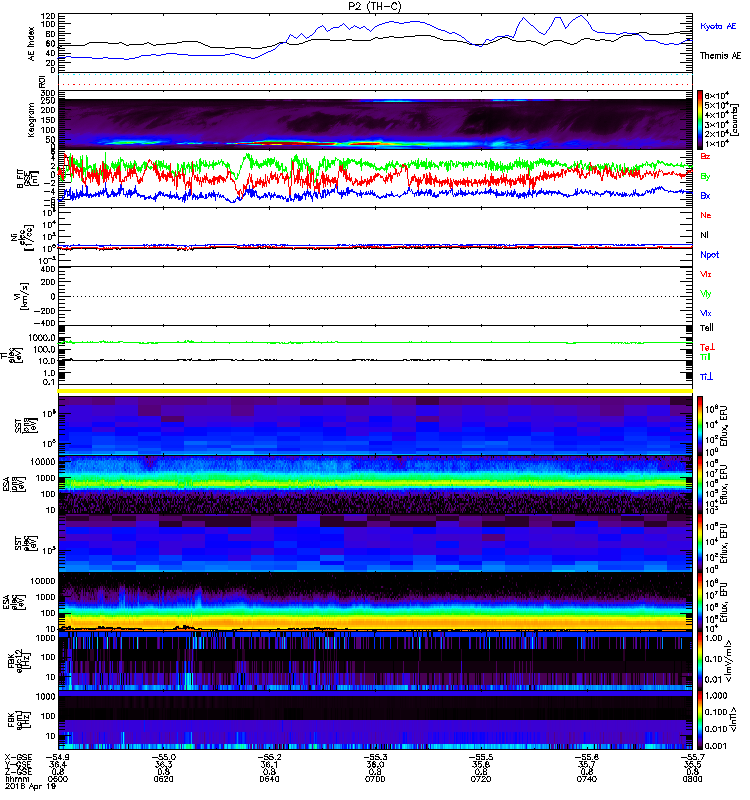Click the date label 2018 Apr 19
Viewport: 750px width, 800px height.
30,786
